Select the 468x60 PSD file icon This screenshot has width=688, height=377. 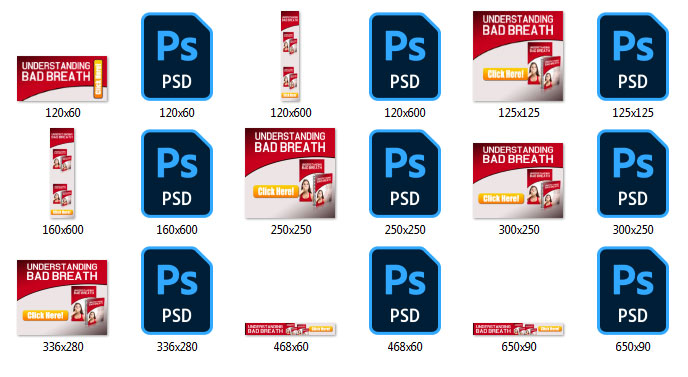pos(405,291)
